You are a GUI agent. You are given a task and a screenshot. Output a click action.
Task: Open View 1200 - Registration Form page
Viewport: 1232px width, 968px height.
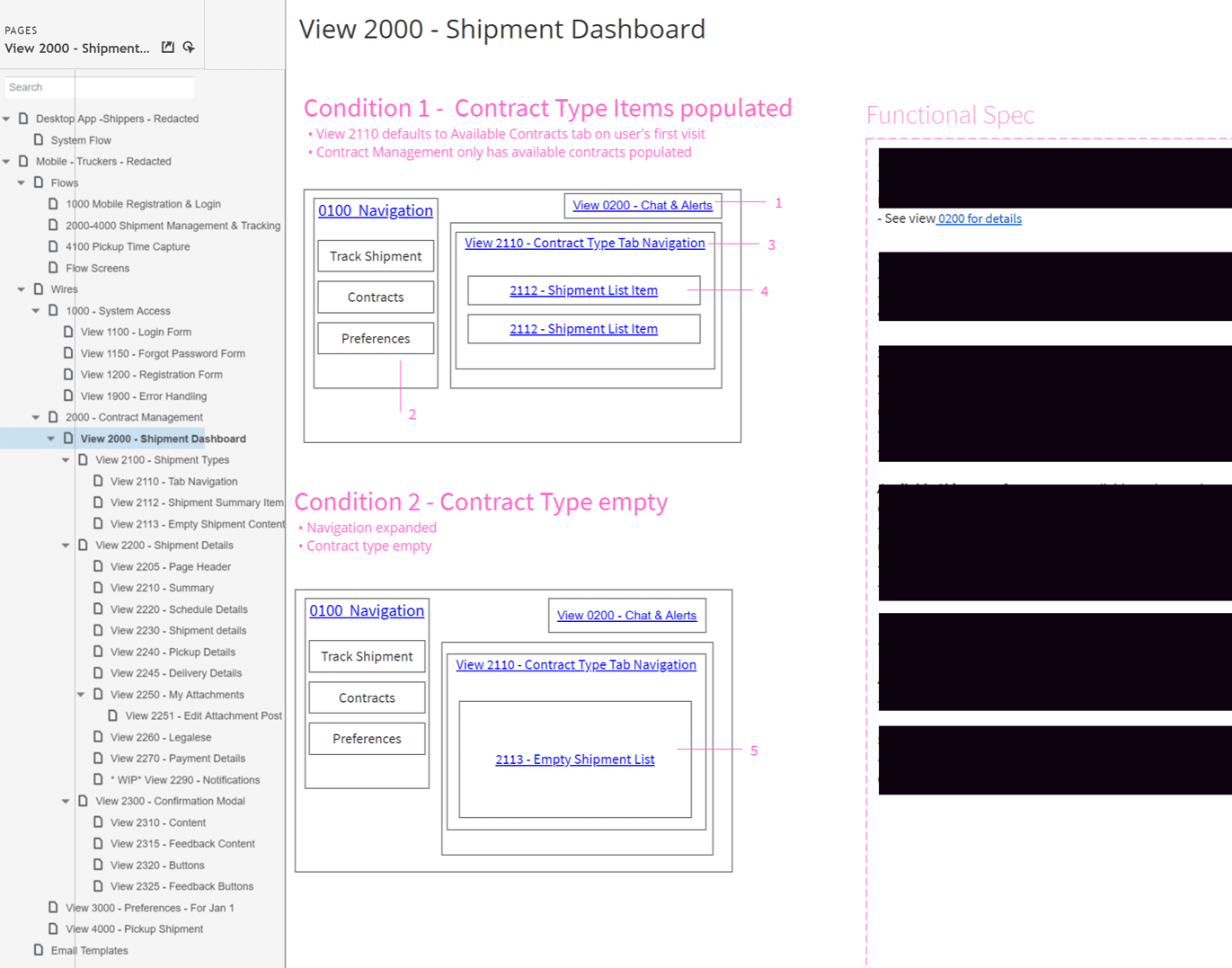click(x=152, y=375)
